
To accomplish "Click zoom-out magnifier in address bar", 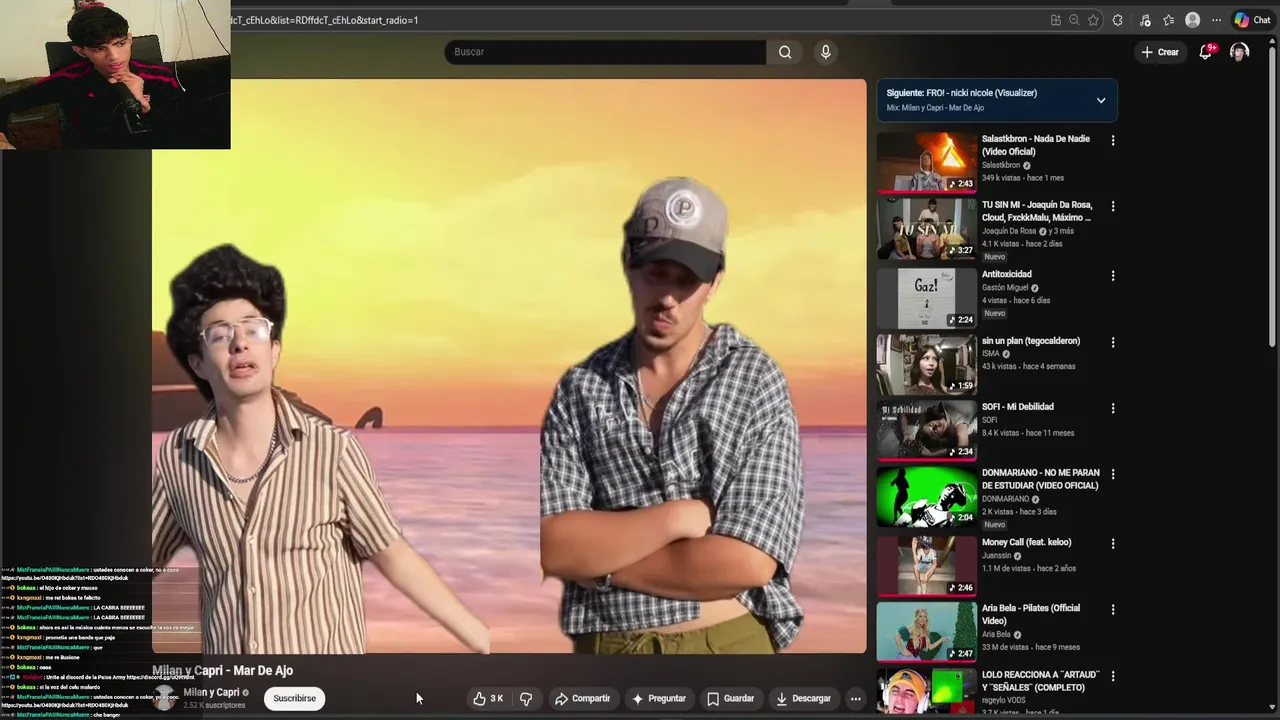I will [x=1074, y=20].
